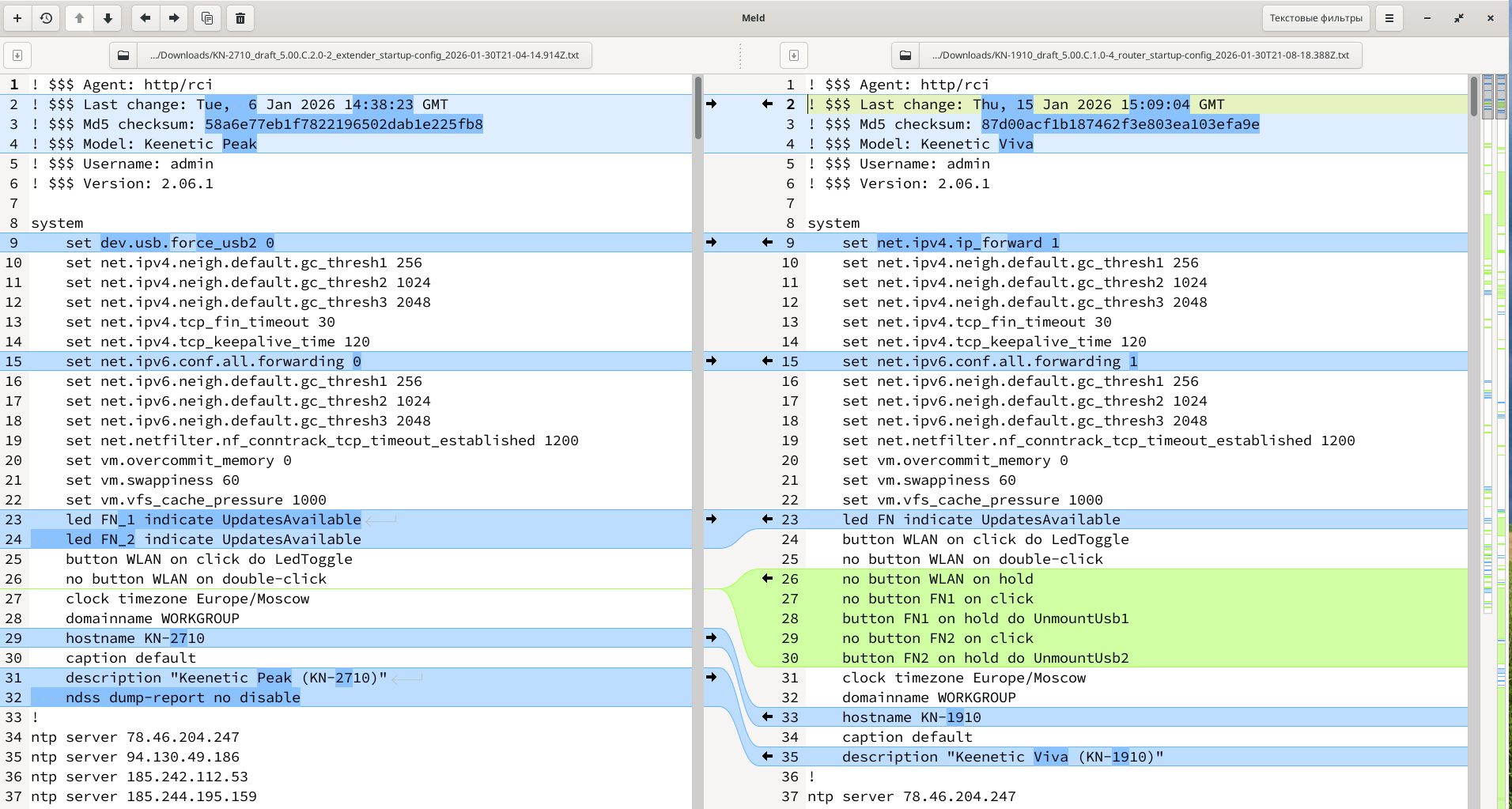Open the recent comparisons history icon
Screen dimensions: 1512x809
click(x=47, y=18)
